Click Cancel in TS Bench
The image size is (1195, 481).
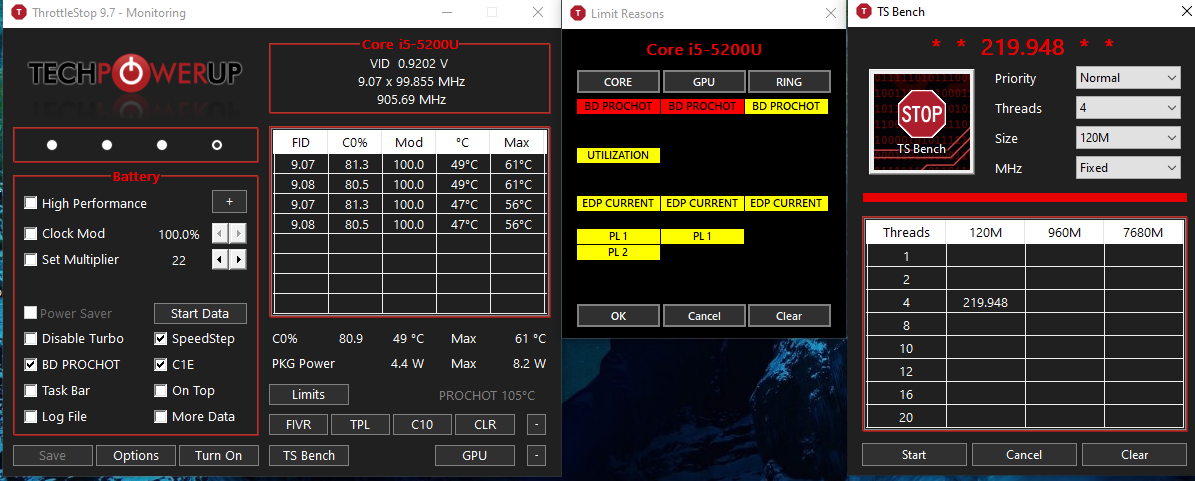click(1024, 454)
